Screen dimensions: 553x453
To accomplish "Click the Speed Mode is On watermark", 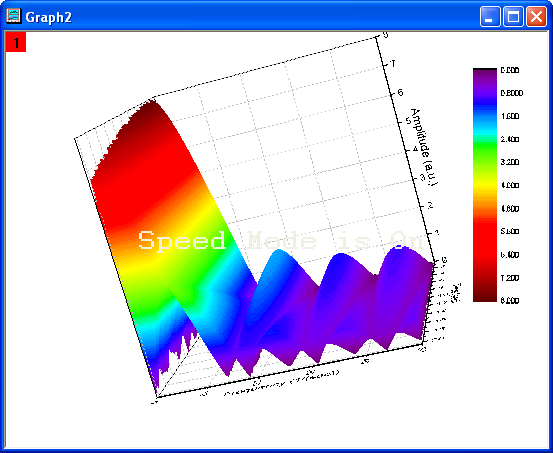I will click(281, 241).
